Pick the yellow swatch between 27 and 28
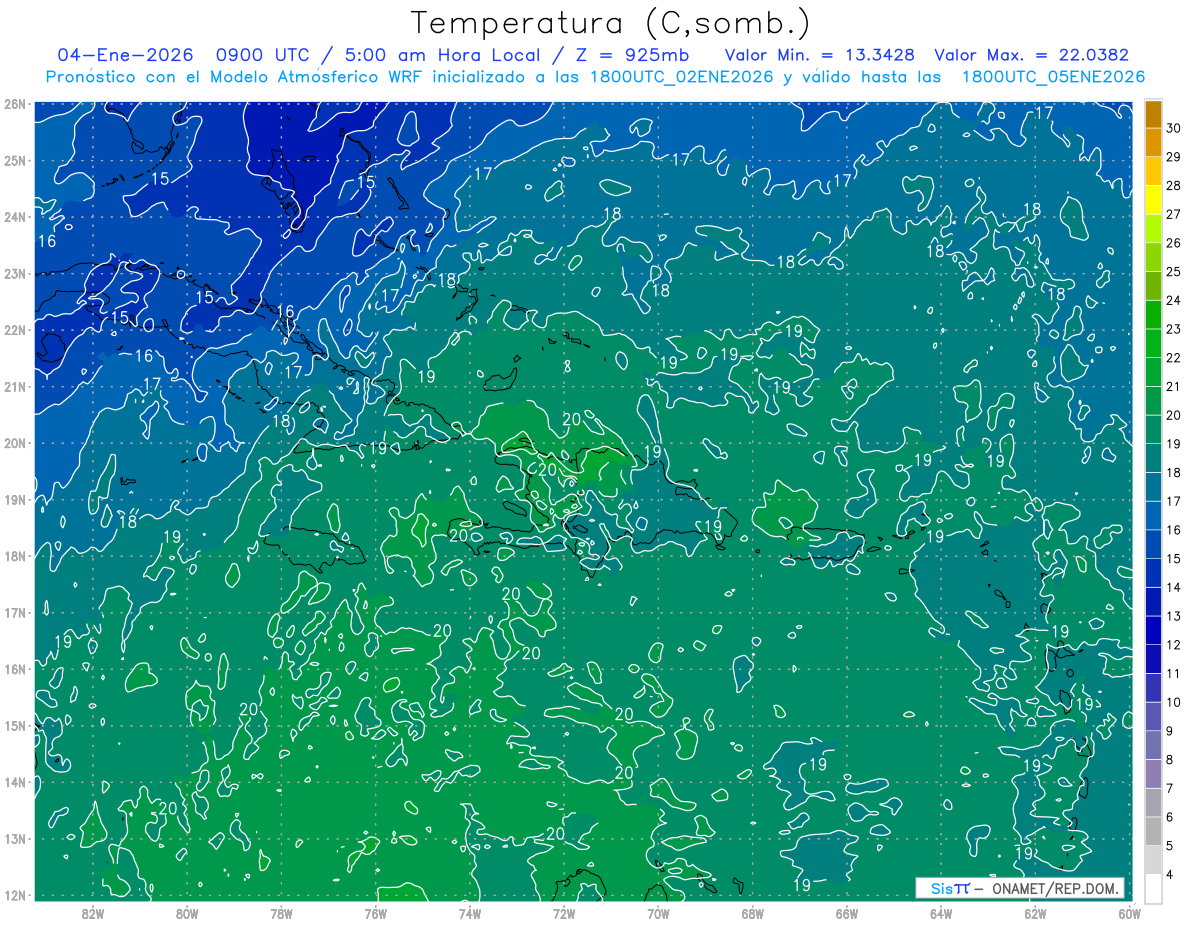Image resolution: width=1200 pixels, height=927 pixels. [x=1153, y=200]
